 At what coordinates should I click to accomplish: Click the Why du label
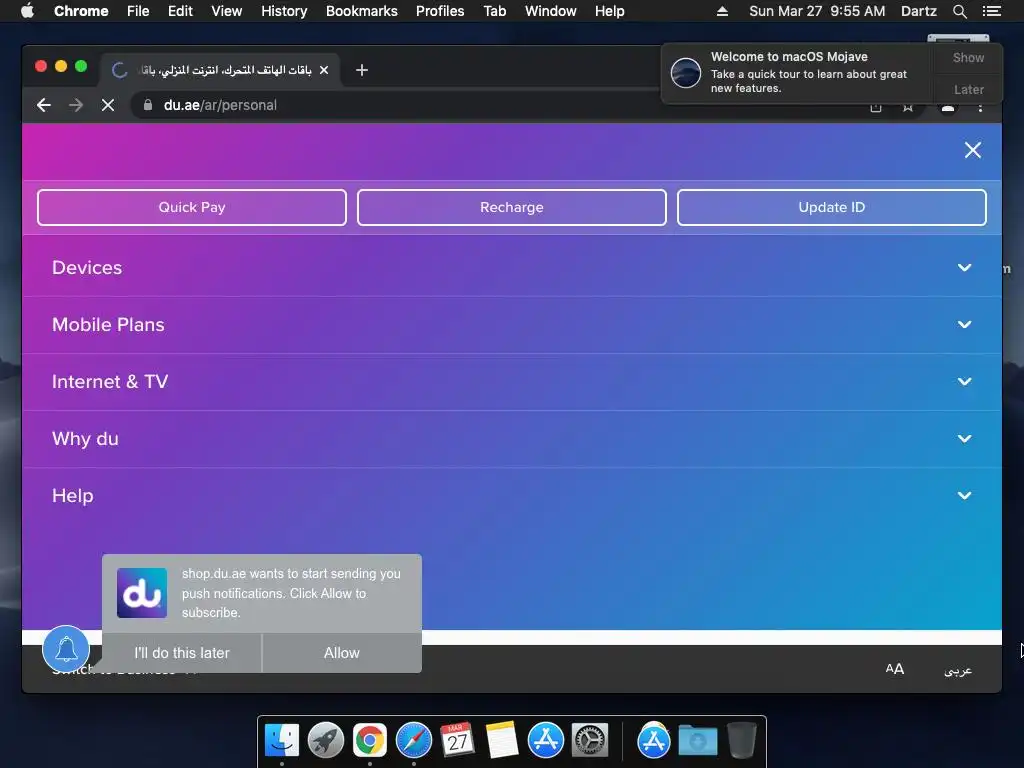pyautogui.click(x=86, y=439)
